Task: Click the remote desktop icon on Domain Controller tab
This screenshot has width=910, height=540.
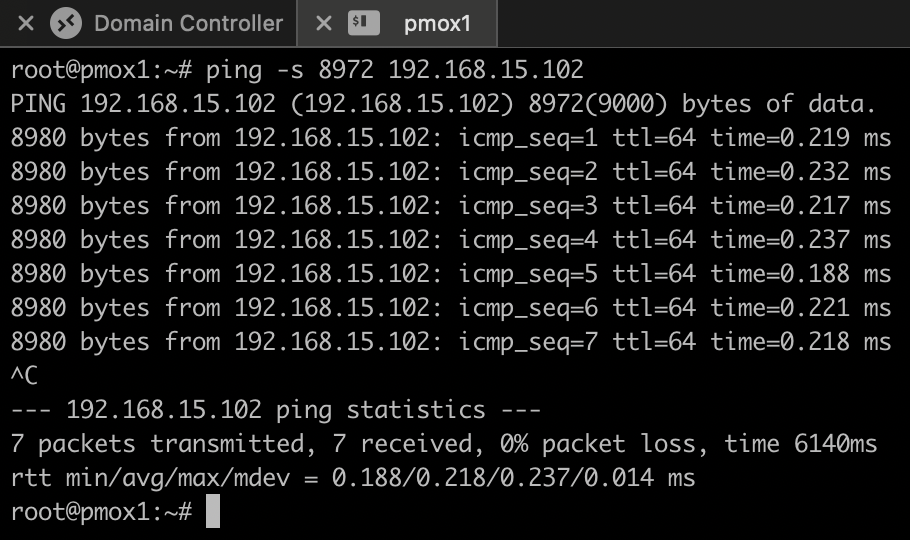Action: (x=66, y=23)
